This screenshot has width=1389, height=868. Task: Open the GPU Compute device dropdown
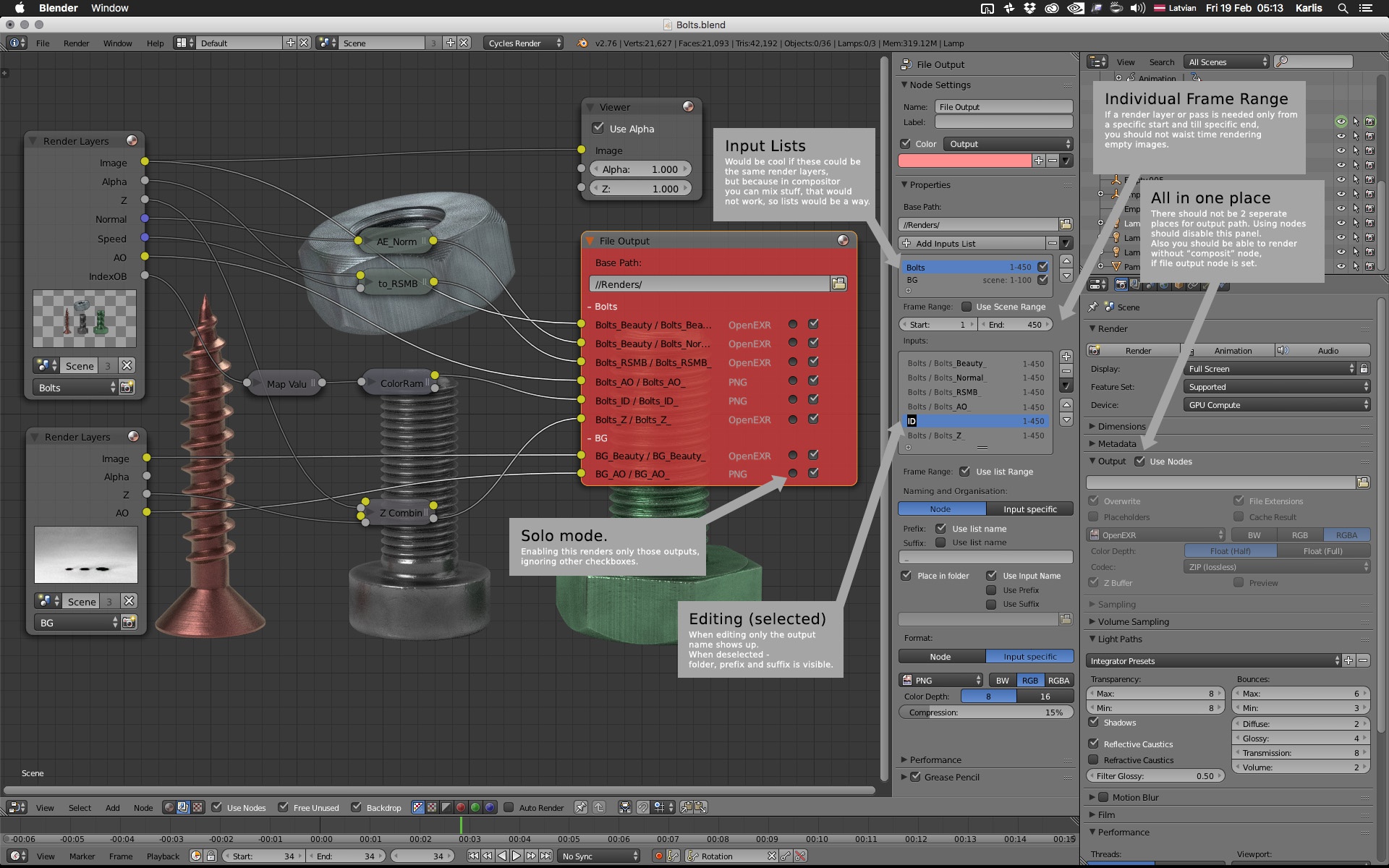(1277, 405)
